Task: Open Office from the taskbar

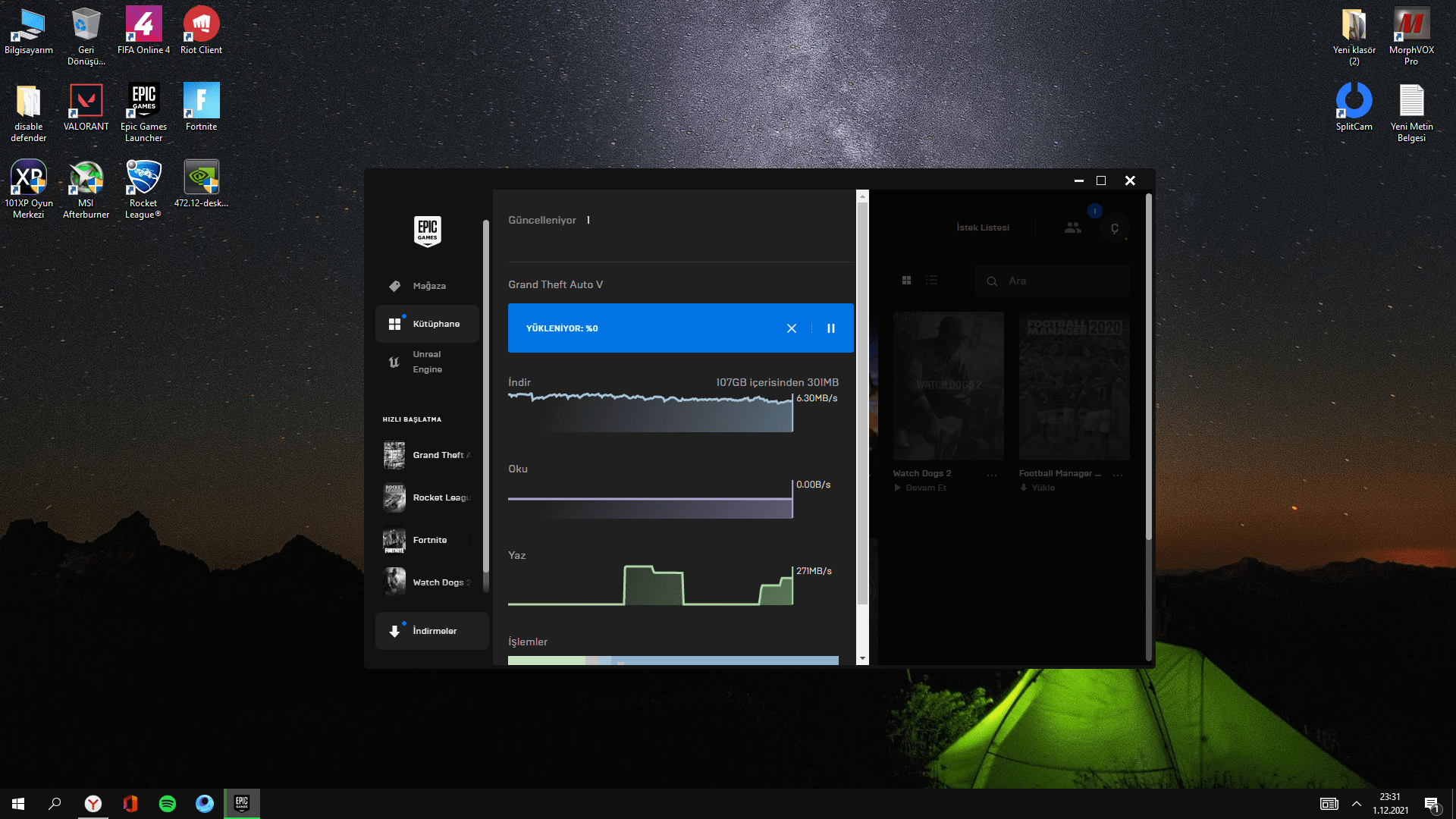Action: pos(130,804)
